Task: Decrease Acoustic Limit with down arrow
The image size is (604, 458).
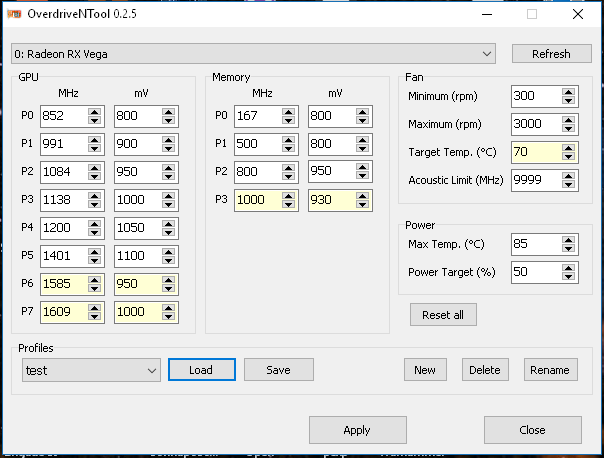Action: point(568,185)
